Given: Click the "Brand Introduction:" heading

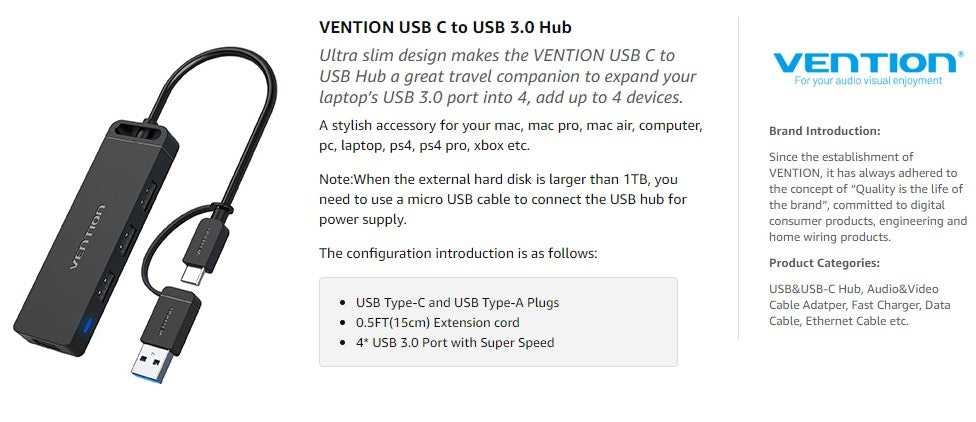Looking at the screenshot, I should tap(824, 131).
